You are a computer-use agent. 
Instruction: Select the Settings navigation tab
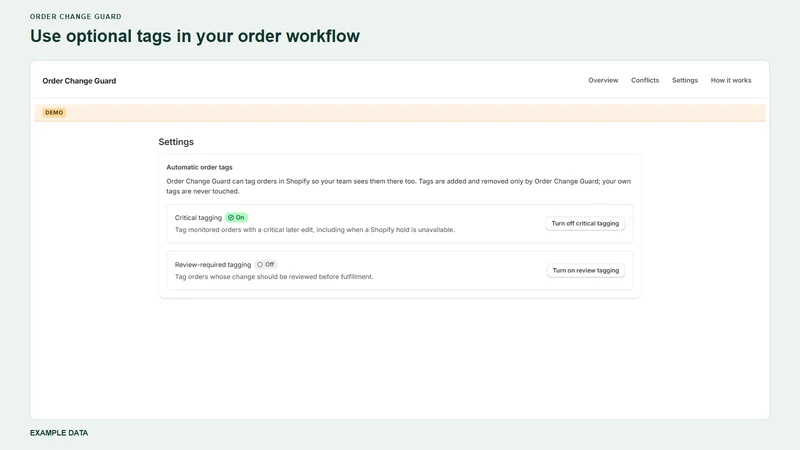click(685, 81)
